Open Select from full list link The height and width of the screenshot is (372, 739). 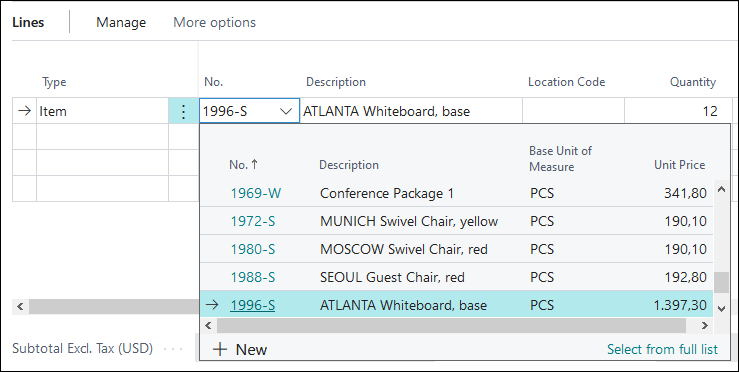pyautogui.click(x=662, y=349)
